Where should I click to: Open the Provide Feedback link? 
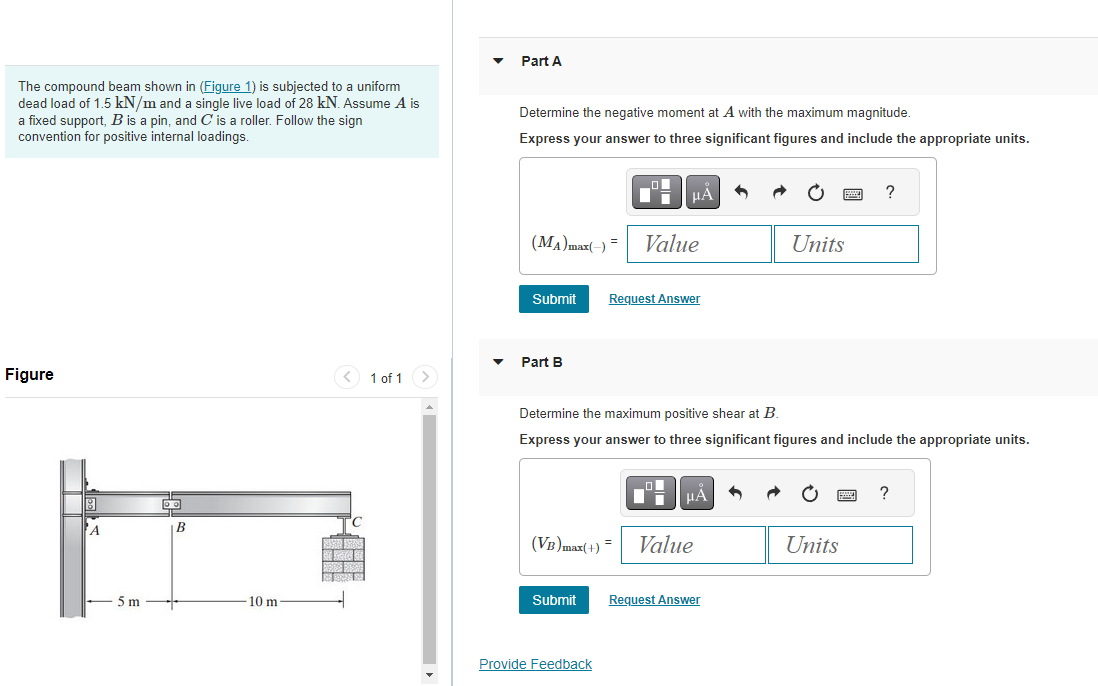535,663
